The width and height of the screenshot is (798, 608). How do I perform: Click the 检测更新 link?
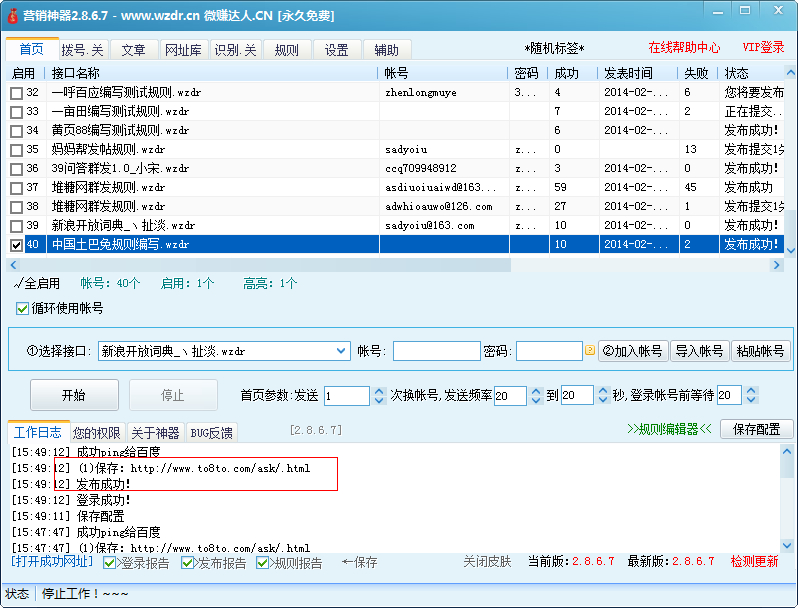753,562
